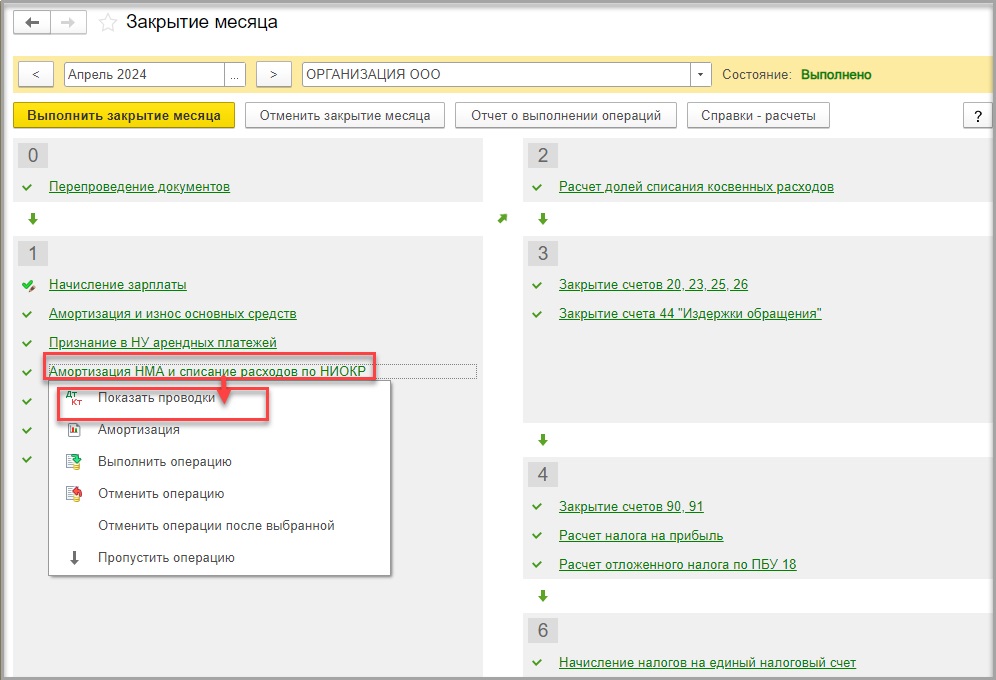Switch to the next month
Screen dimensions: 996x680
274,74
